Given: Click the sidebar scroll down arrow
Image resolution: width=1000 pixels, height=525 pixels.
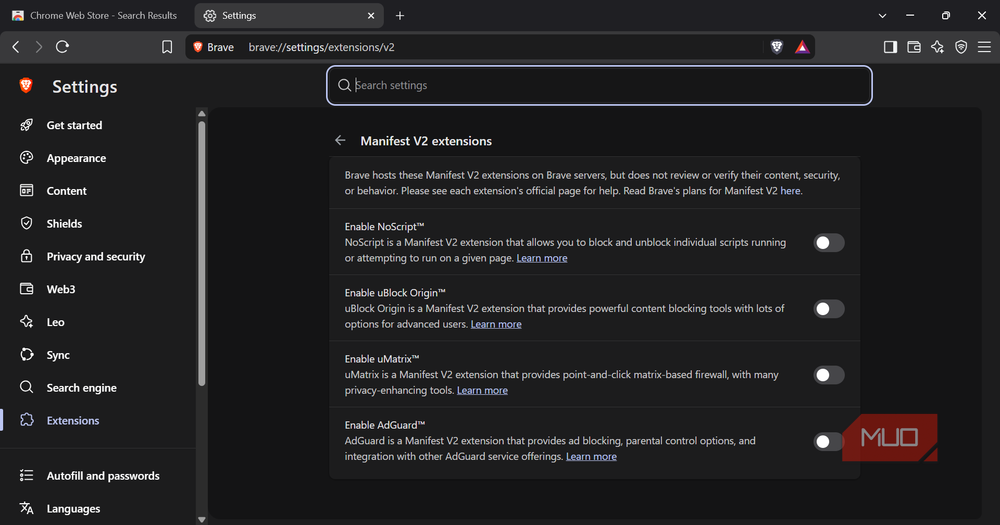Looking at the screenshot, I should tap(202, 519).
